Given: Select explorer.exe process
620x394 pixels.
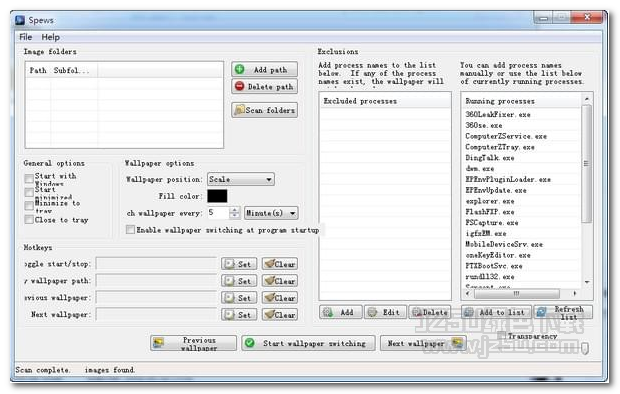Looking at the screenshot, I should (x=490, y=201).
